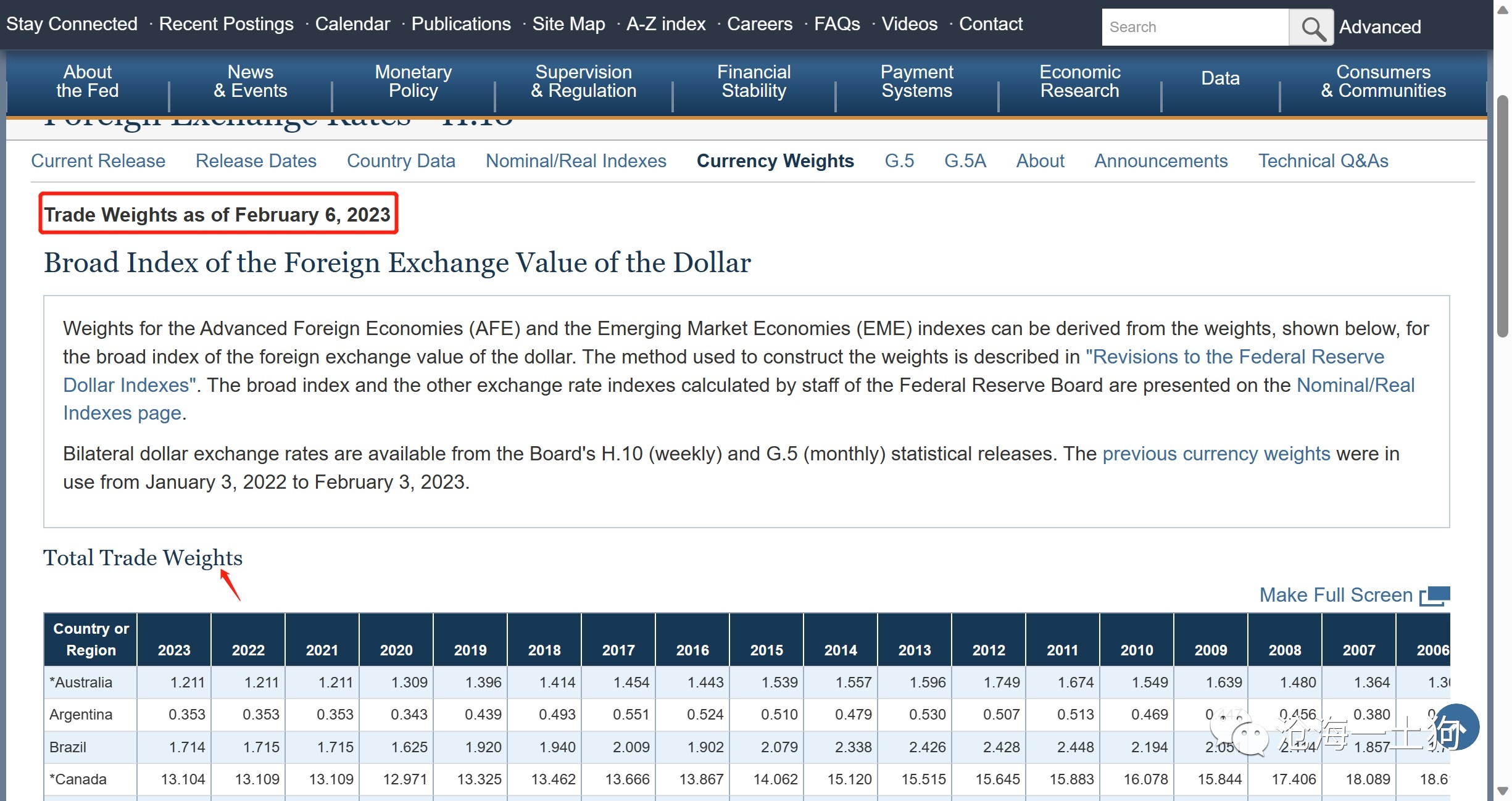1512x801 pixels.
Task: Open the Technical Q&As tab
Action: 1323,161
